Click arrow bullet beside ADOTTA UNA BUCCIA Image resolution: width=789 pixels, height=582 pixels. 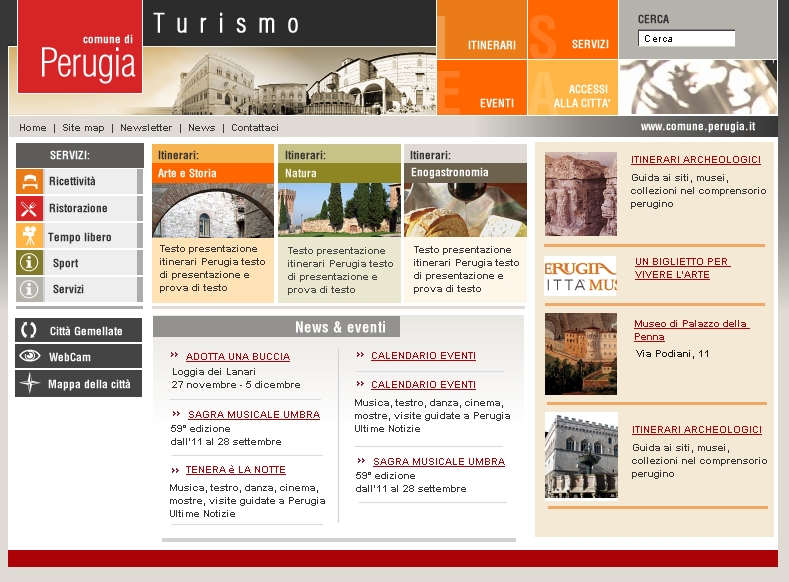175,355
